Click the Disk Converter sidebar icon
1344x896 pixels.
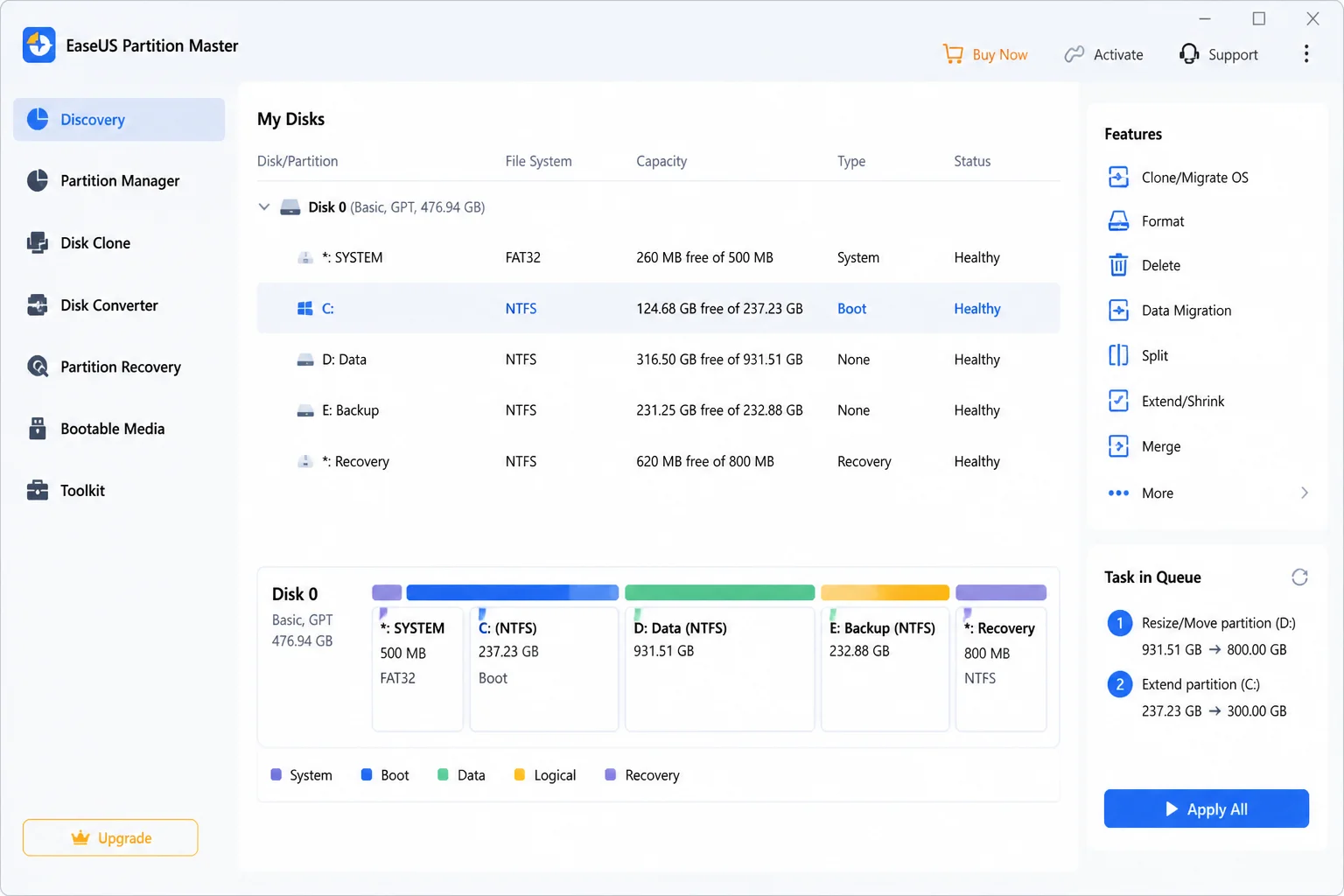click(38, 304)
